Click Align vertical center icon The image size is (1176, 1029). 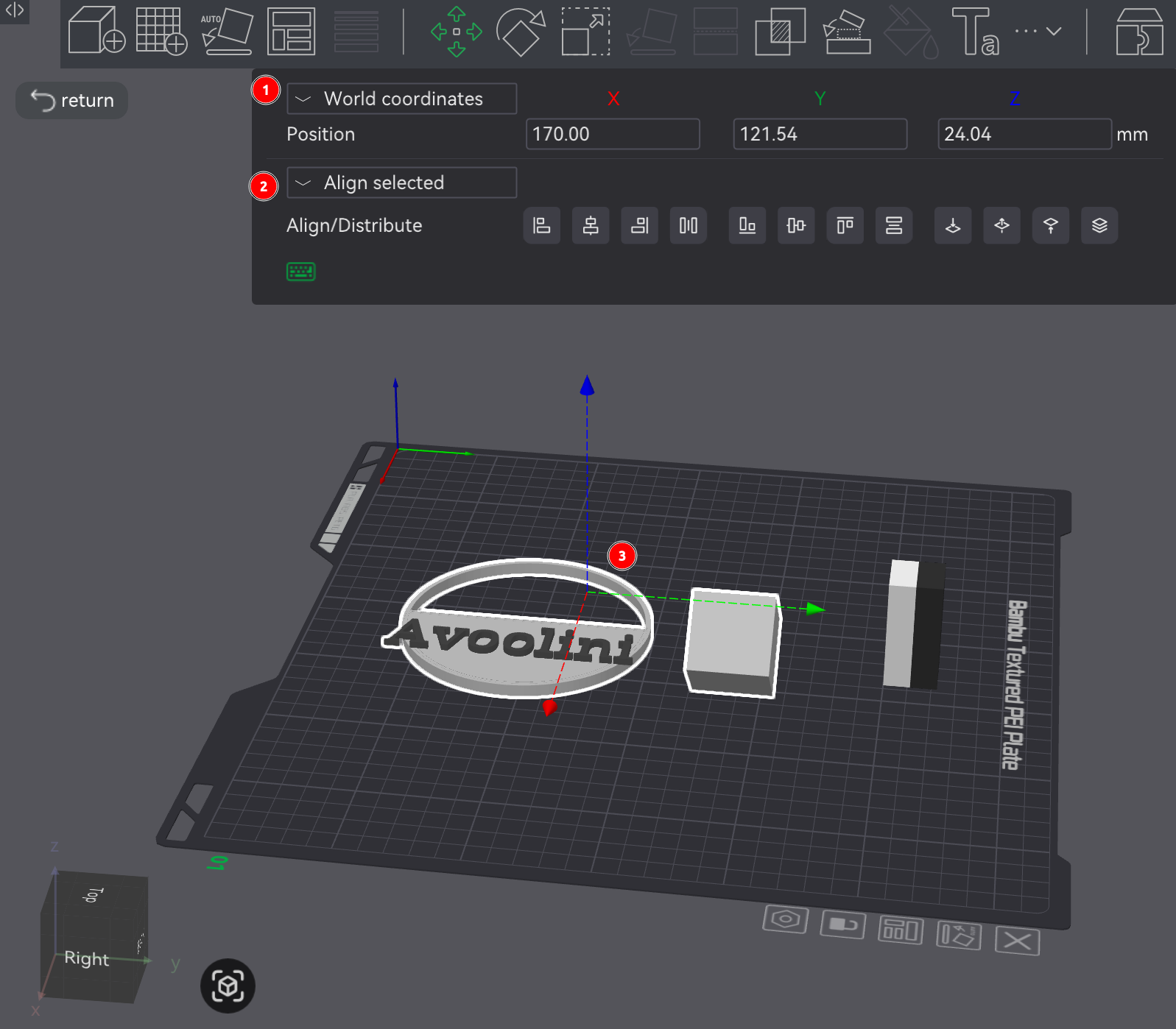(796, 225)
